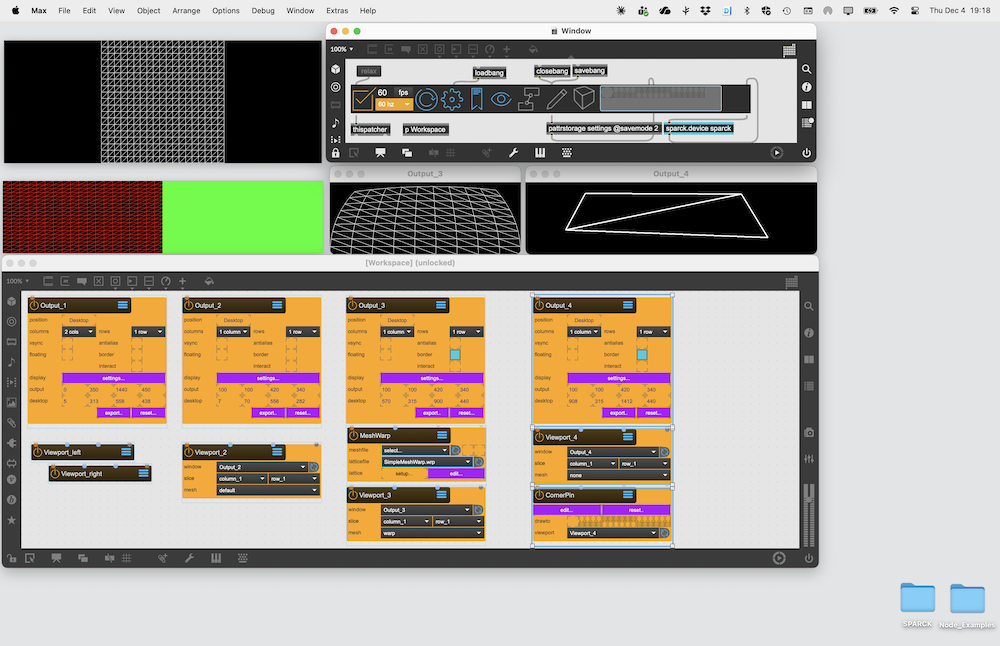Image resolution: width=1000 pixels, height=646 pixels.
Task: Toggle the checkmark enable box in SPARCK toolbar
Action: tap(363, 98)
